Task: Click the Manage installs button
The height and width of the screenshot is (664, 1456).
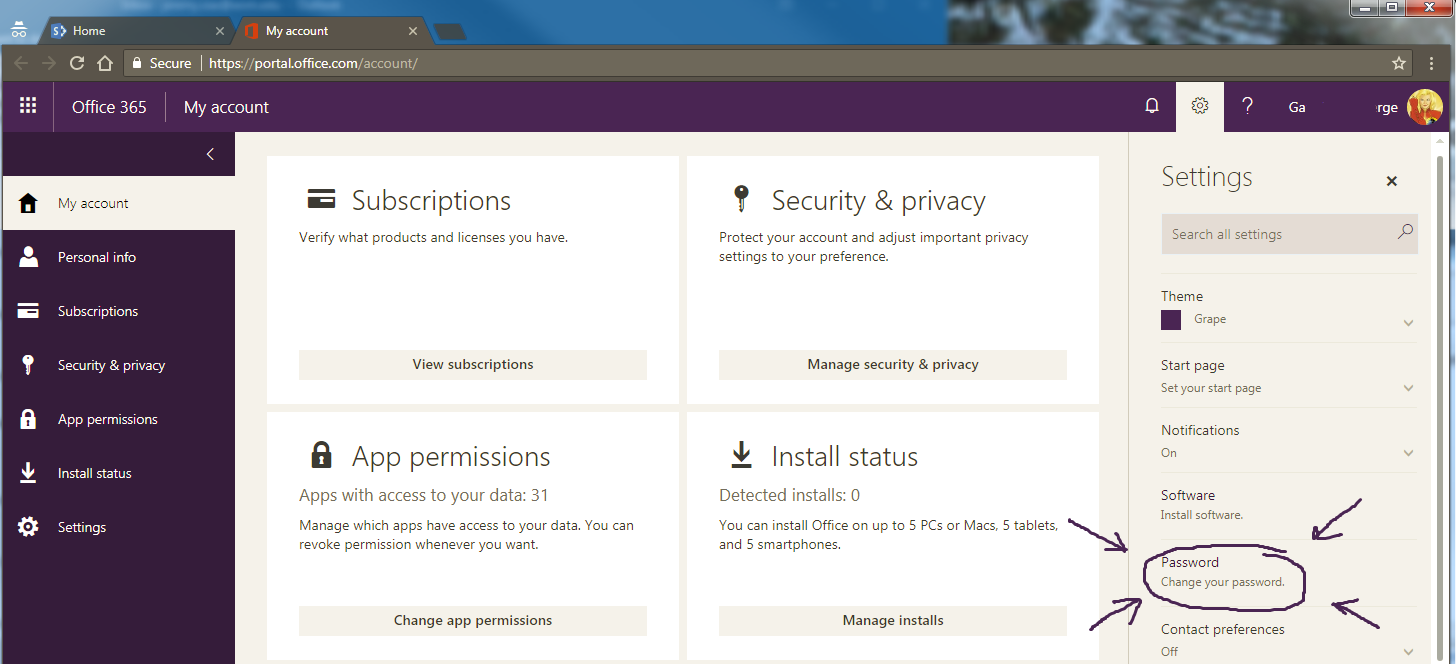Action: [x=893, y=620]
